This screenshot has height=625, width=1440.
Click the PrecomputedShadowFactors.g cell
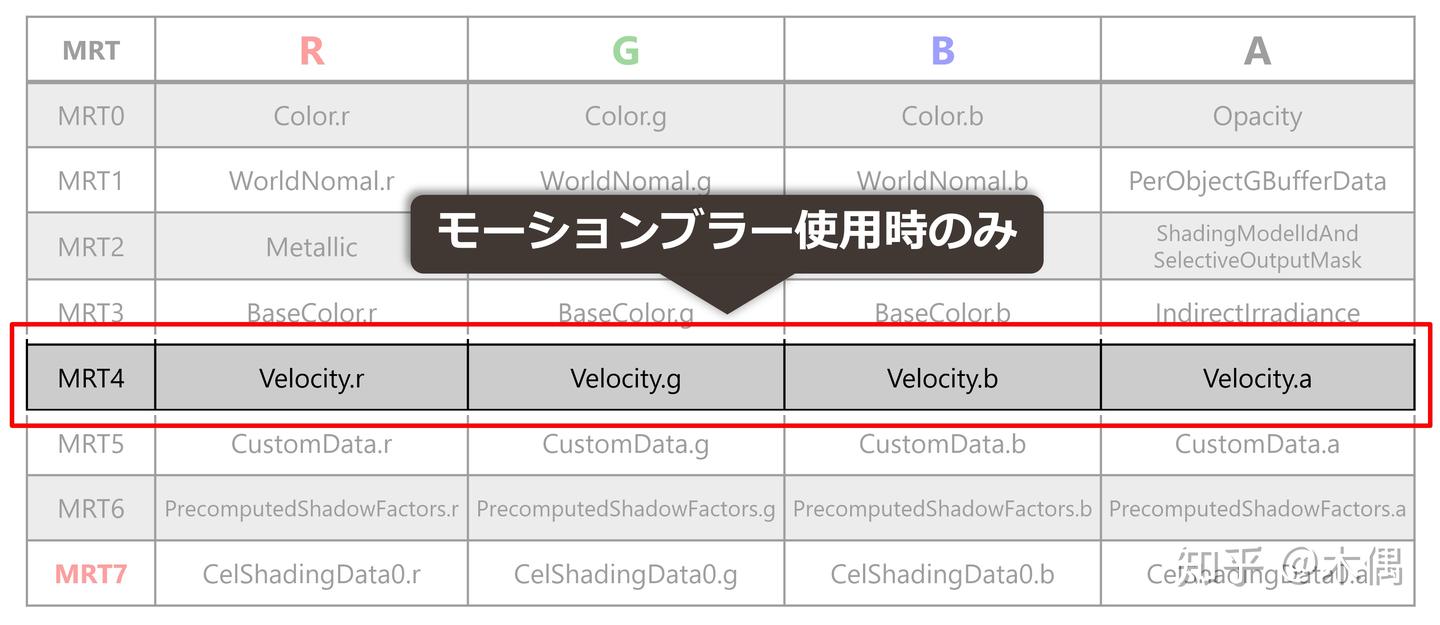click(x=626, y=509)
